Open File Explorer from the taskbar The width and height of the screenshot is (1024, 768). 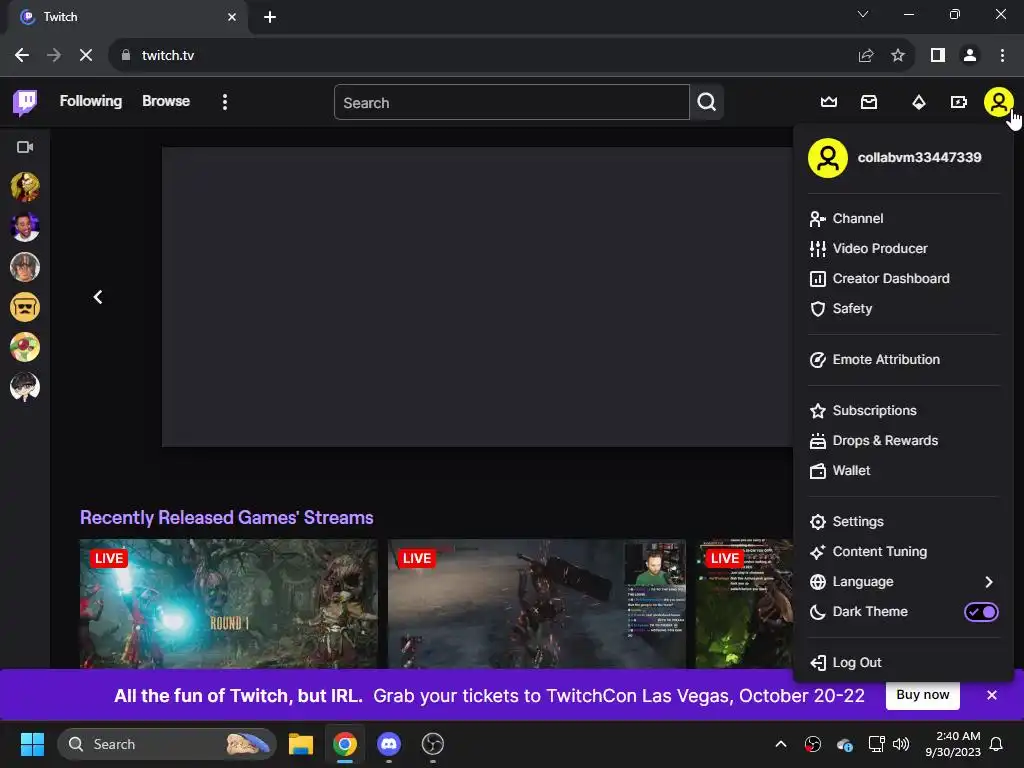(300, 744)
